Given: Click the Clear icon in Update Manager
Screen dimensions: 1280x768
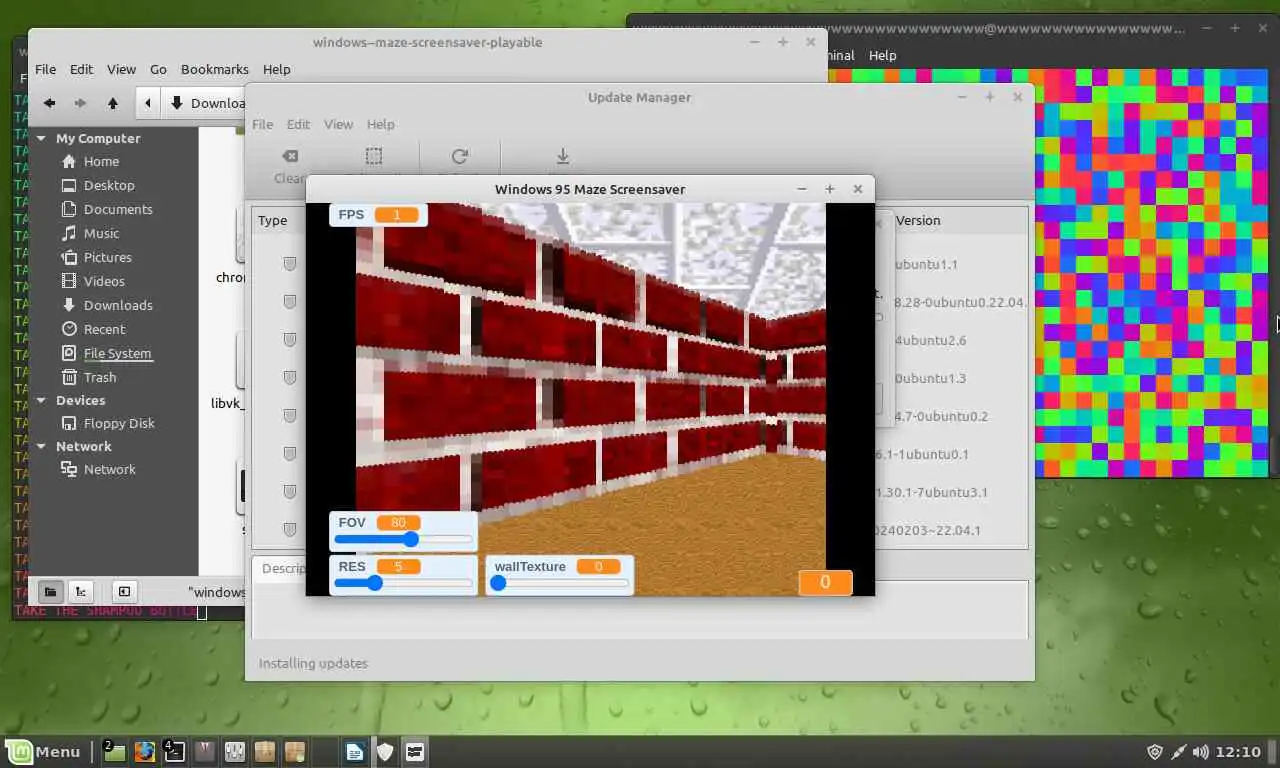Looking at the screenshot, I should [290, 156].
